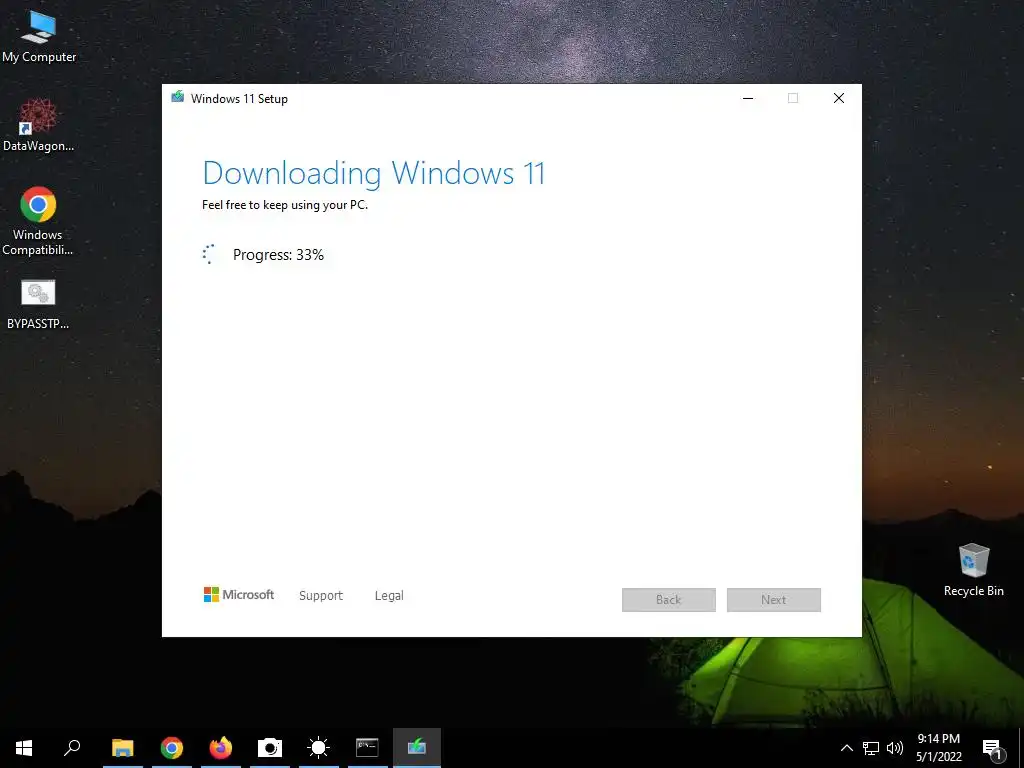The image size is (1024, 768).
Task: Open File Explorer from the taskbar
Action: point(123,748)
